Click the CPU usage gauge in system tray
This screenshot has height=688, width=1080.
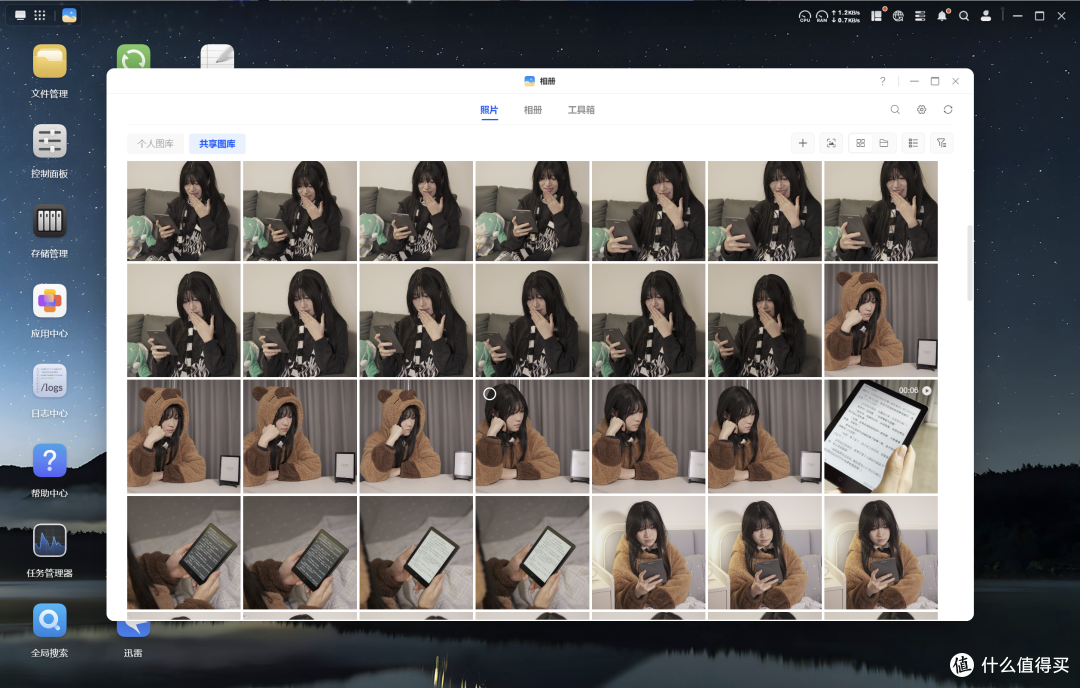tap(804, 16)
